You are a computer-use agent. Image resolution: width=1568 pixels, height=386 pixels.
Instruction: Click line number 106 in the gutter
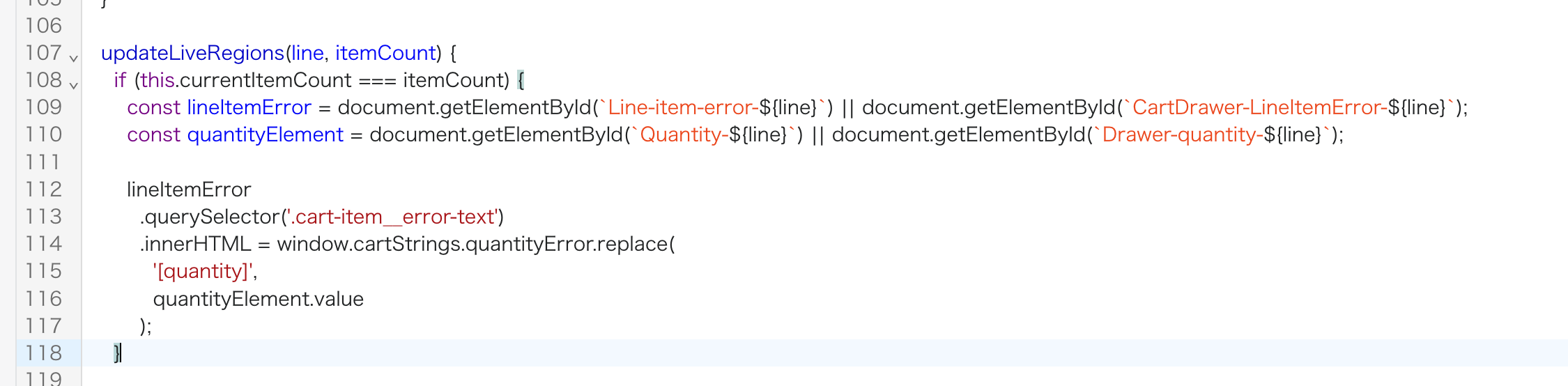43,26
